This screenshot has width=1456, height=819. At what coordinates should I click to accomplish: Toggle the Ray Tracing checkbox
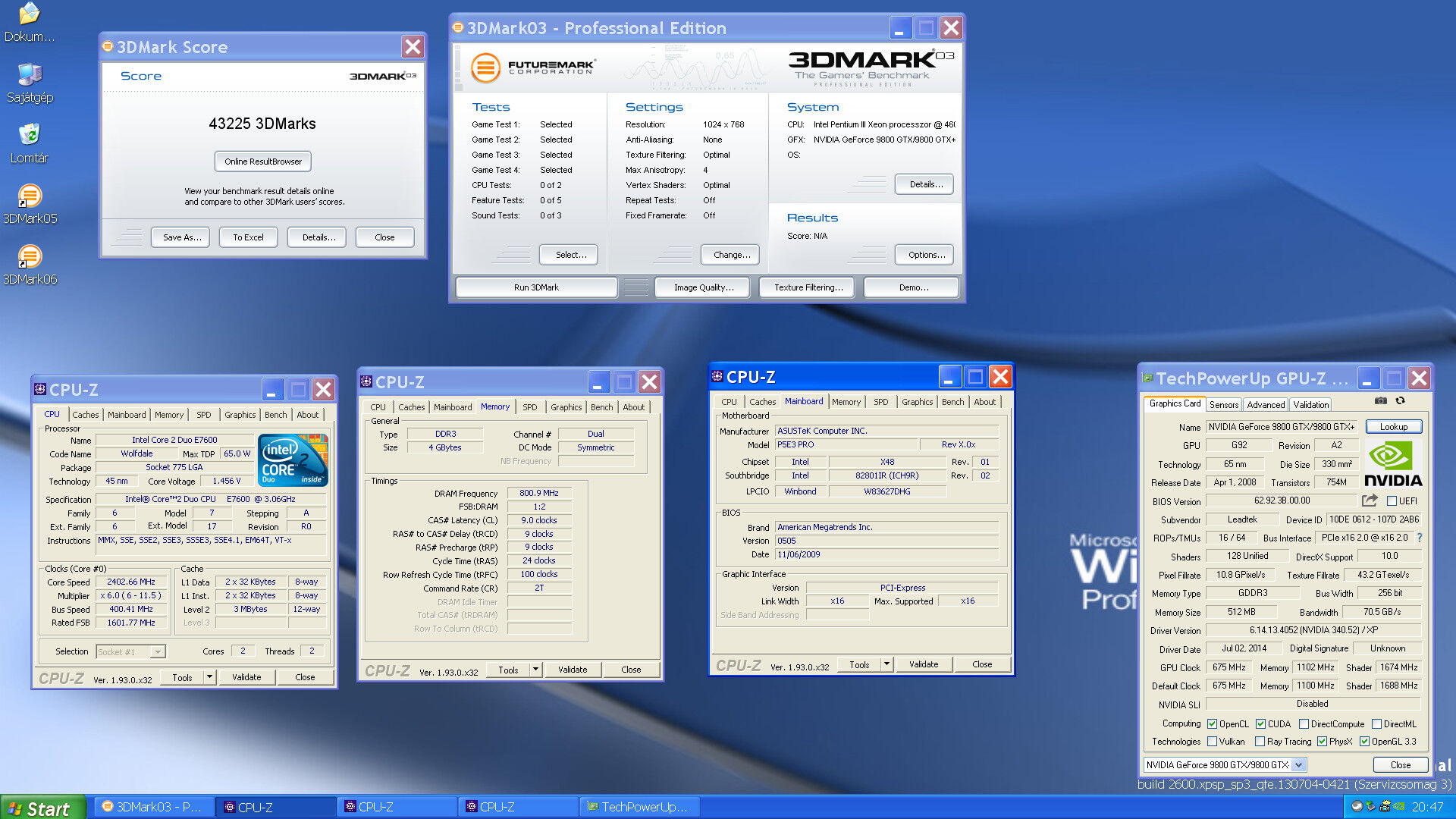[1260, 742]
